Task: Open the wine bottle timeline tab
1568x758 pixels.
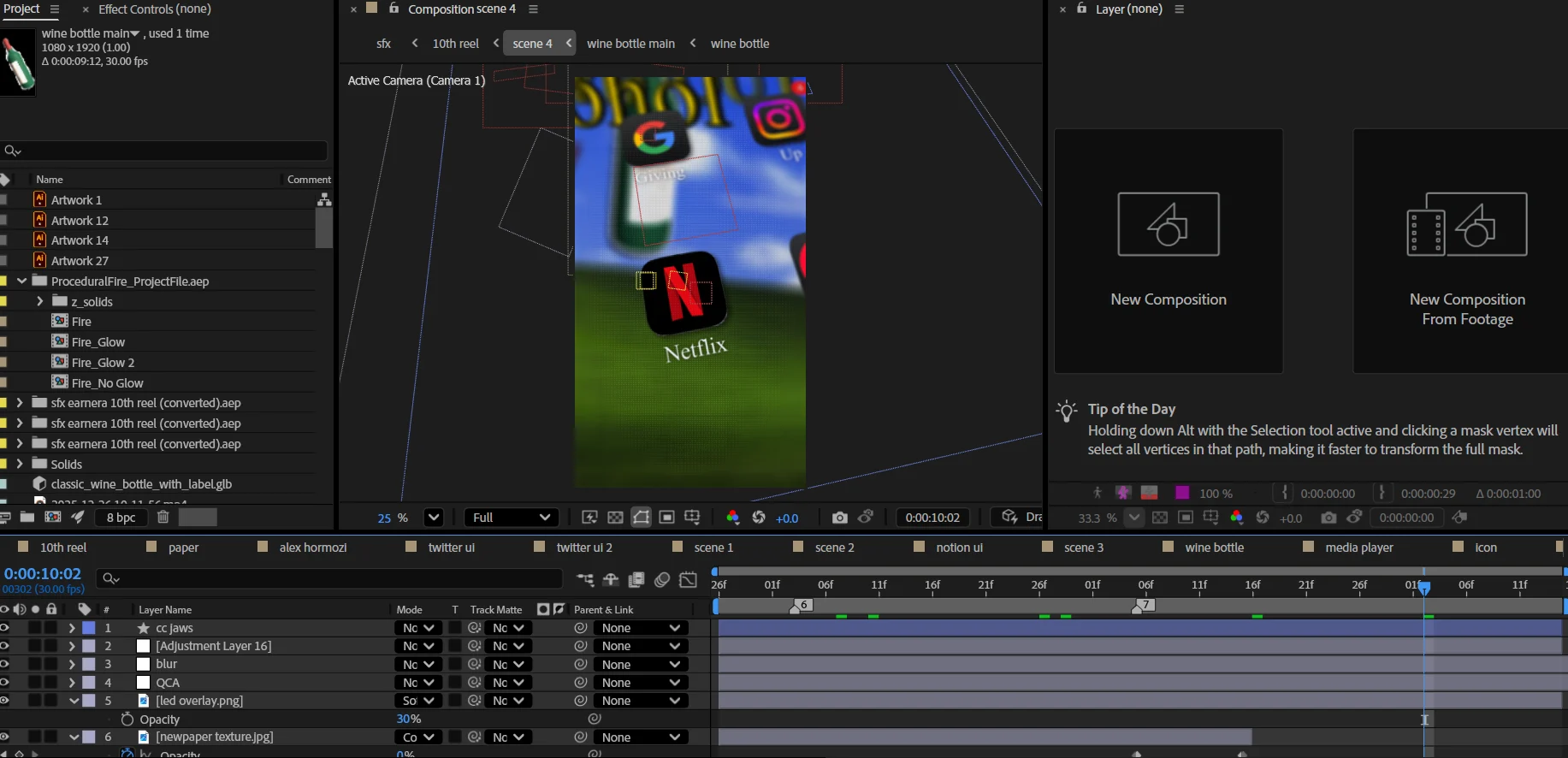Action: pos(1214,548)
